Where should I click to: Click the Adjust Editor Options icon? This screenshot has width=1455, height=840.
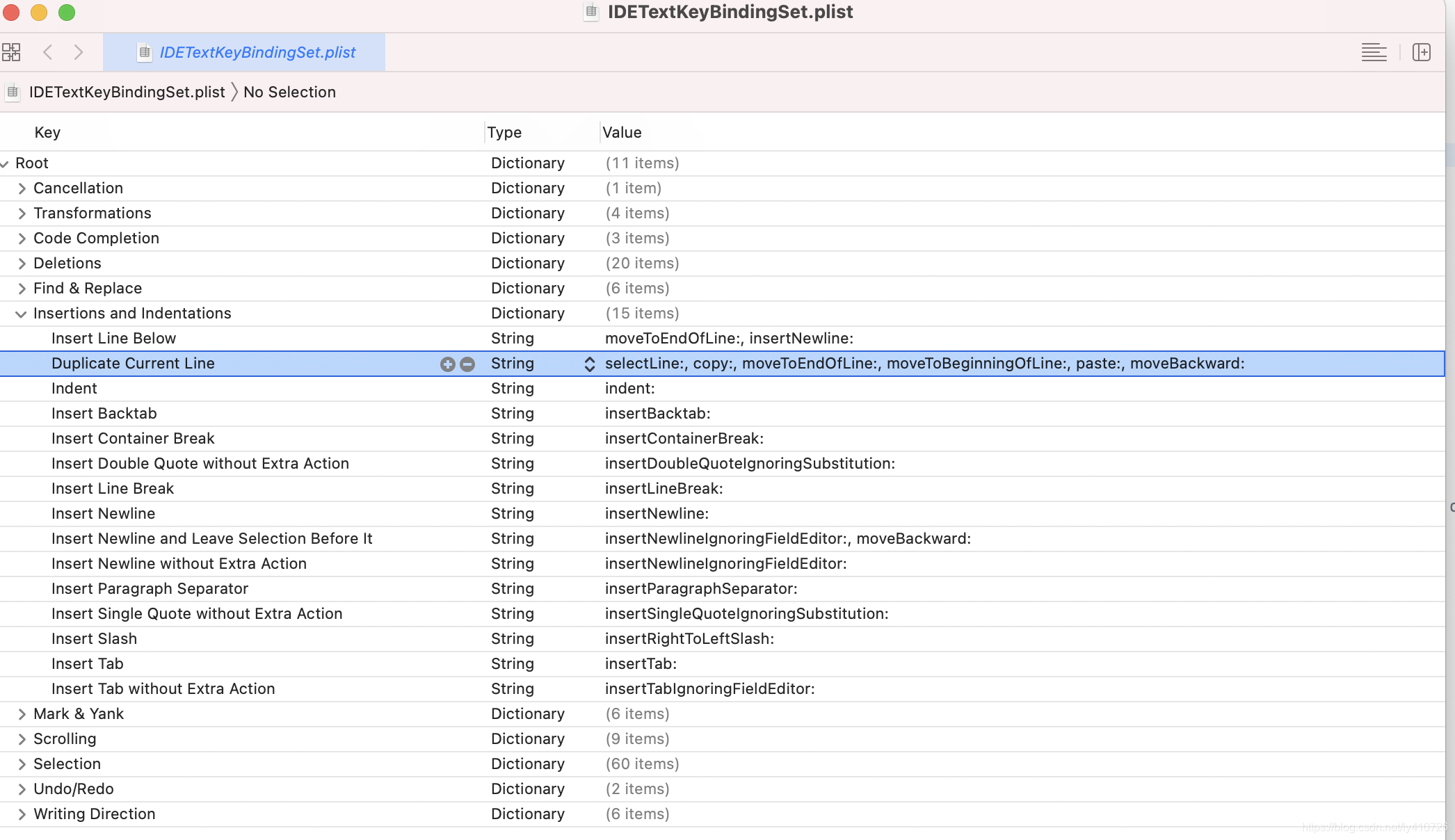tap(1374, 51)
